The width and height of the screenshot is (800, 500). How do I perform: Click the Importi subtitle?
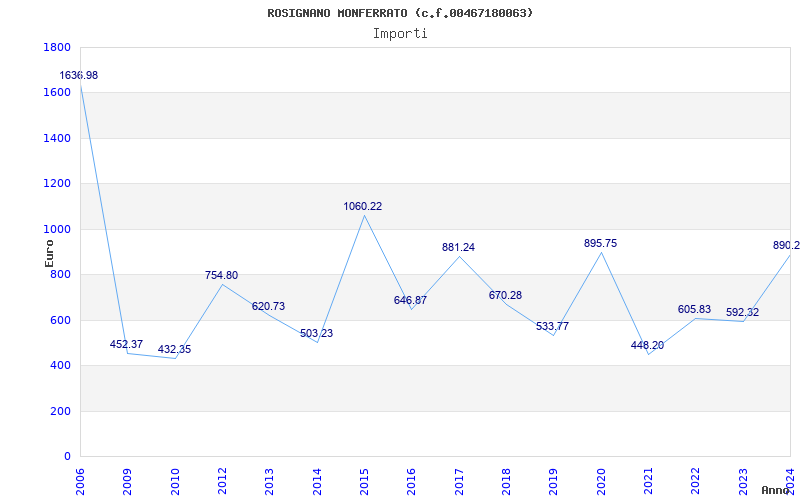[x=400, y=34]
